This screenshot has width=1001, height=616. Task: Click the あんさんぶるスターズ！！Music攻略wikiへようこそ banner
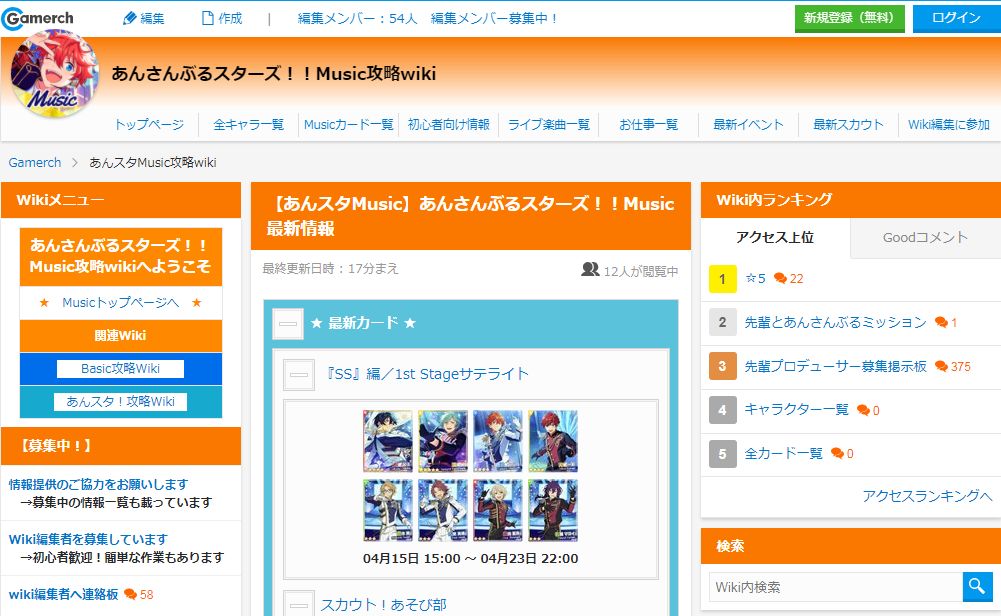(121, 257)
